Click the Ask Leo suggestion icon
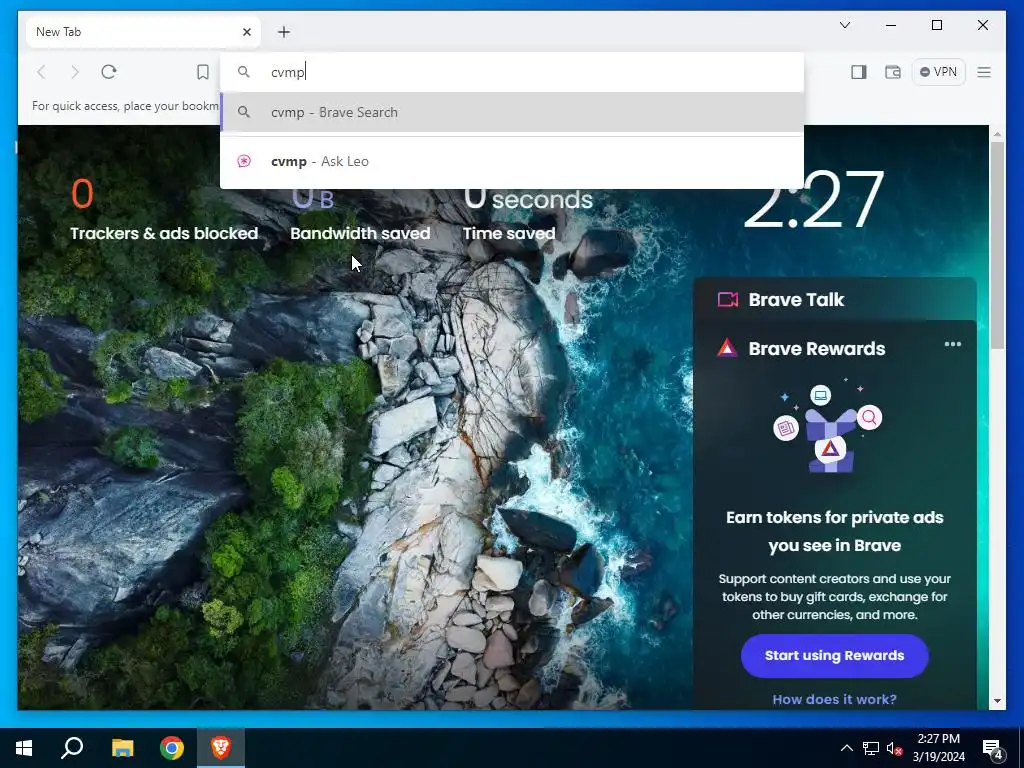The width and height of the screenshot is (1024, 768). click(x=244, y=161)
